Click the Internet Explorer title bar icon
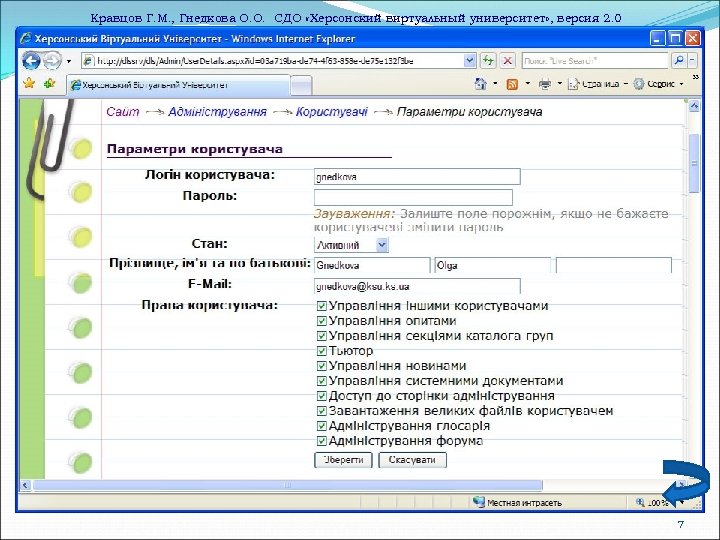 coord(26,39)
